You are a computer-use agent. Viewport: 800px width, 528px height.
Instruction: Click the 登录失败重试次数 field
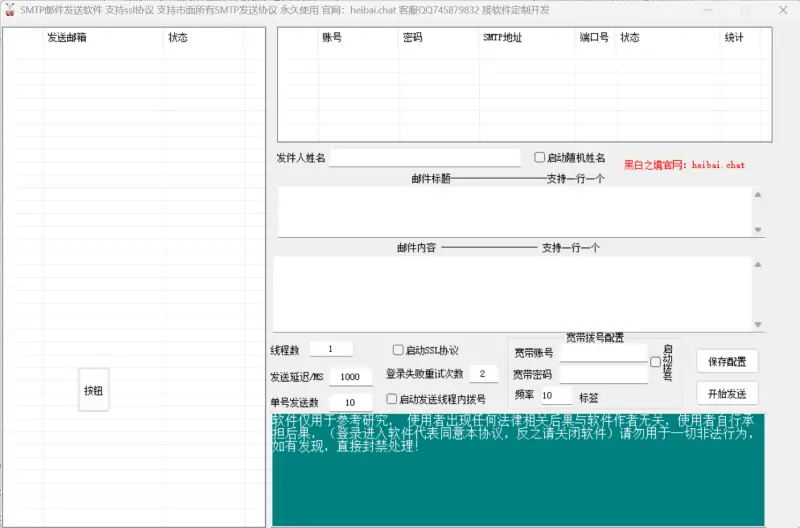pyautogui.click(x=483, y=374)
